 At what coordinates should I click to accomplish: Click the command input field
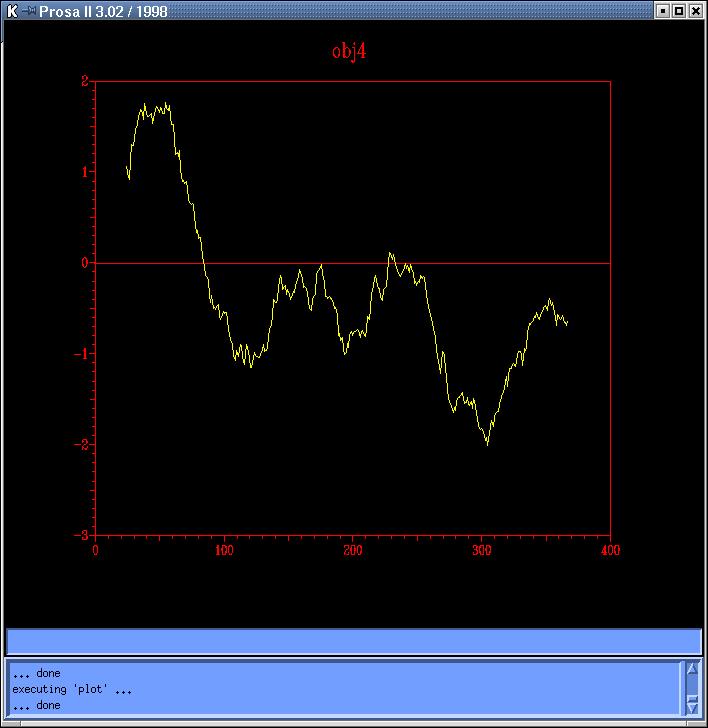tap(353, 641)
